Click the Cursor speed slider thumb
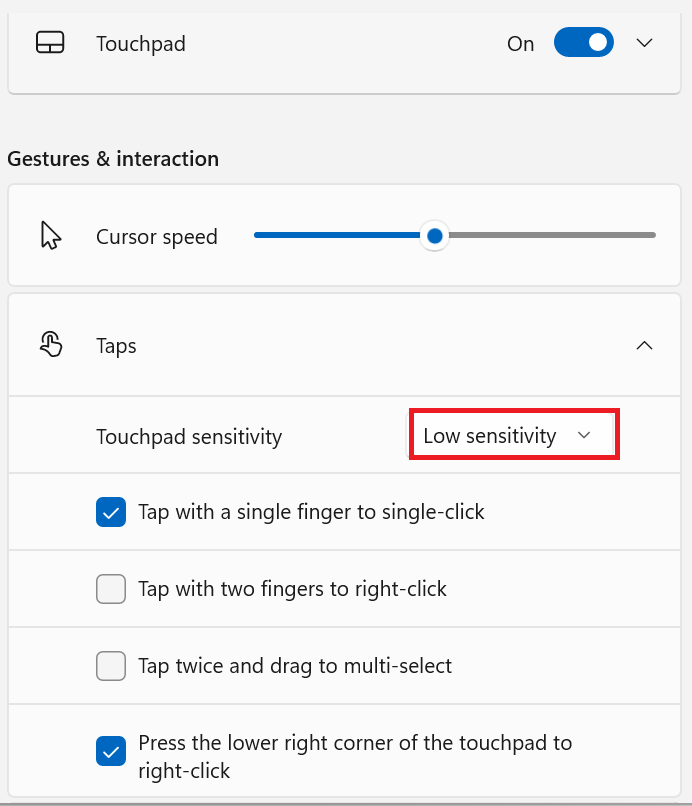692x806 pixels. 434,236
